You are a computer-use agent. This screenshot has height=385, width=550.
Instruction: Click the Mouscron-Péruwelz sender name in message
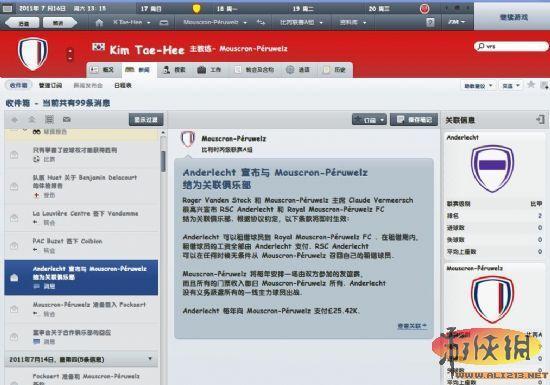(x=234, y=139)
